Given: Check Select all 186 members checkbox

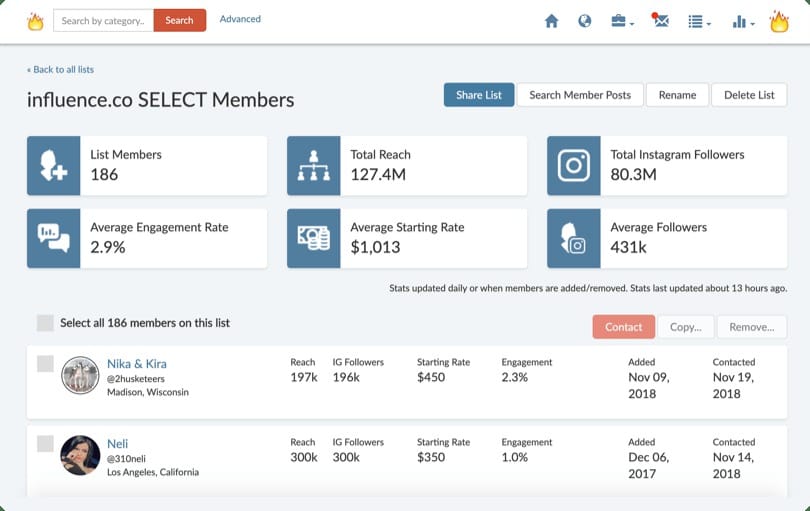Looking at the screenshot, I should click(45, 323).
